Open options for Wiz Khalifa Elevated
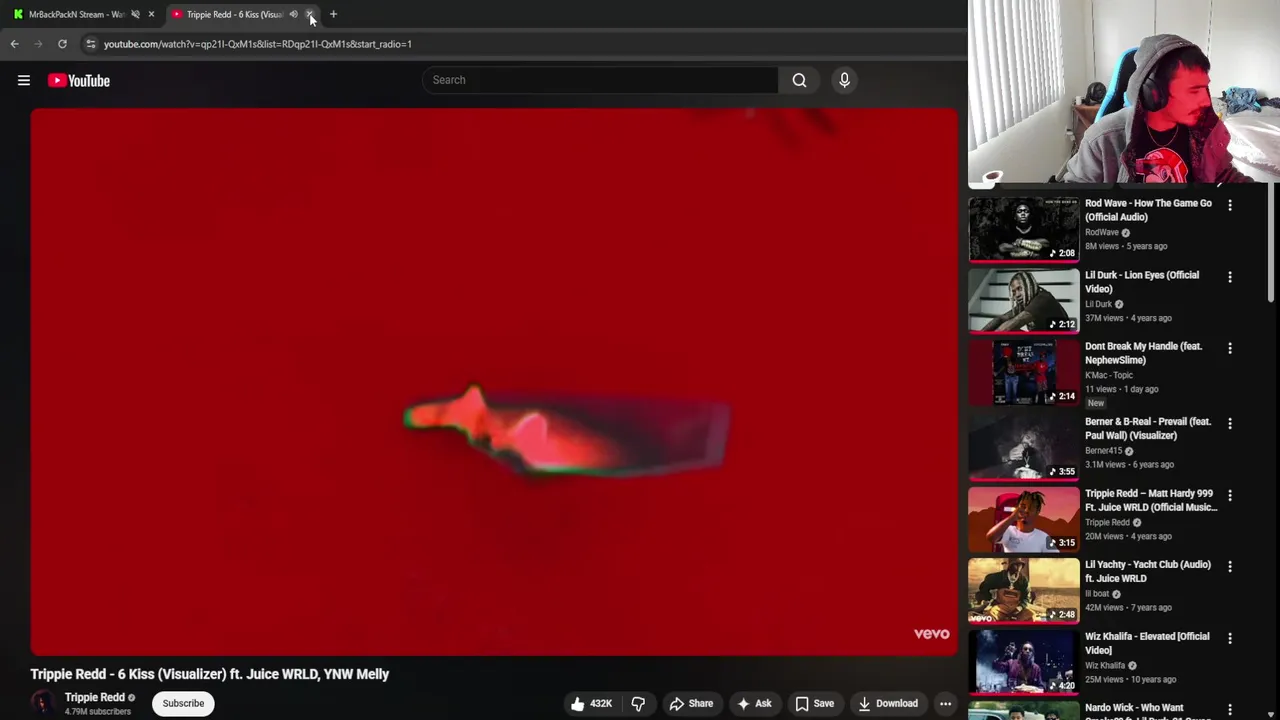 (x=1230, y=638)
